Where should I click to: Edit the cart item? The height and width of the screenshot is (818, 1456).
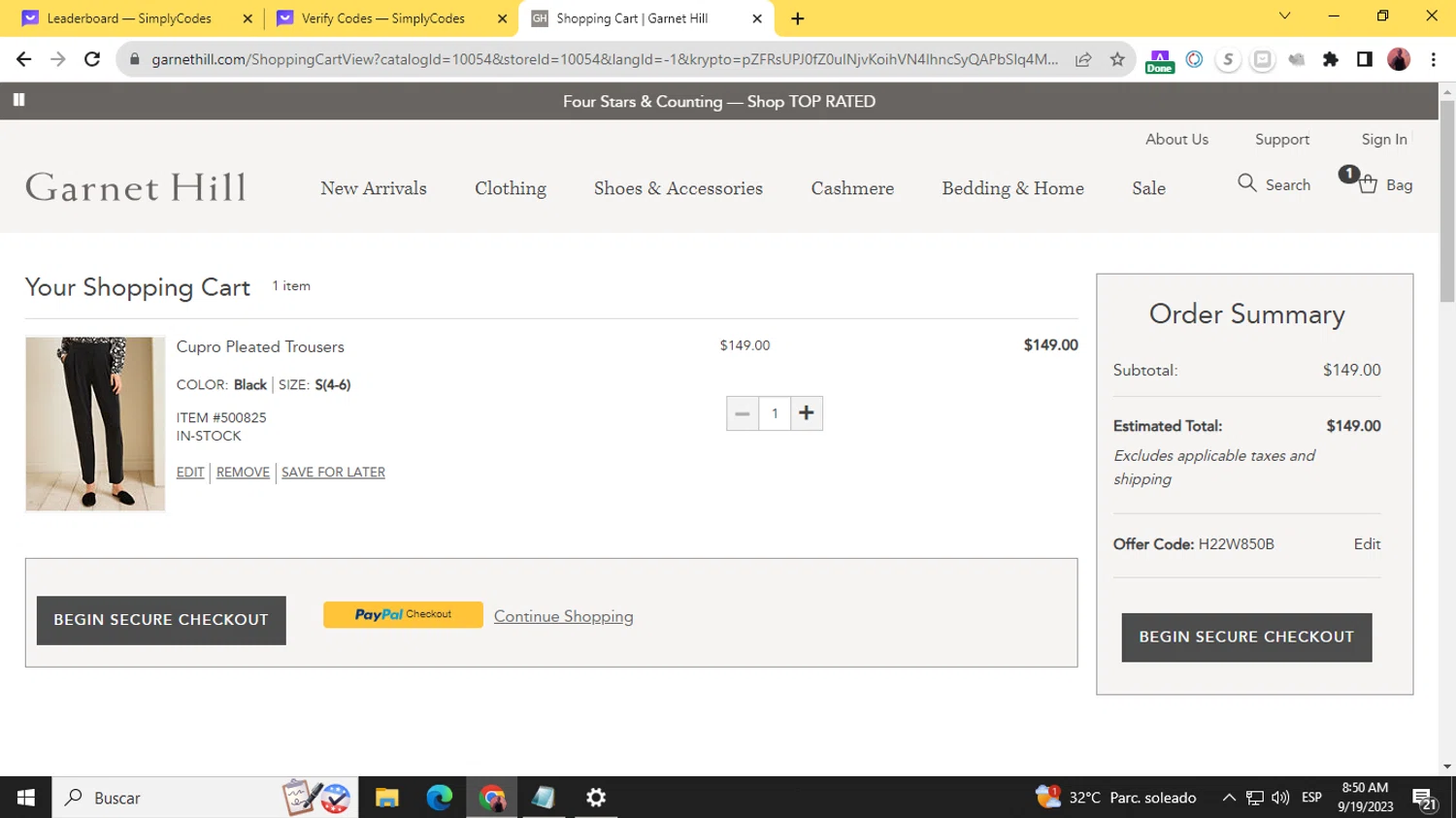[190, 473]
